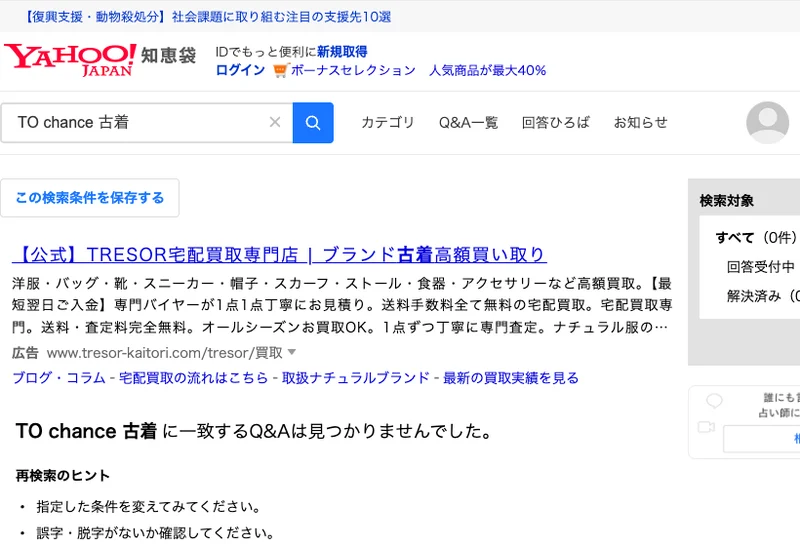The height and width of the screenshot is (546, 800).
Task: Click the speech bubble icon in the side panel
Action: (714, 401)
